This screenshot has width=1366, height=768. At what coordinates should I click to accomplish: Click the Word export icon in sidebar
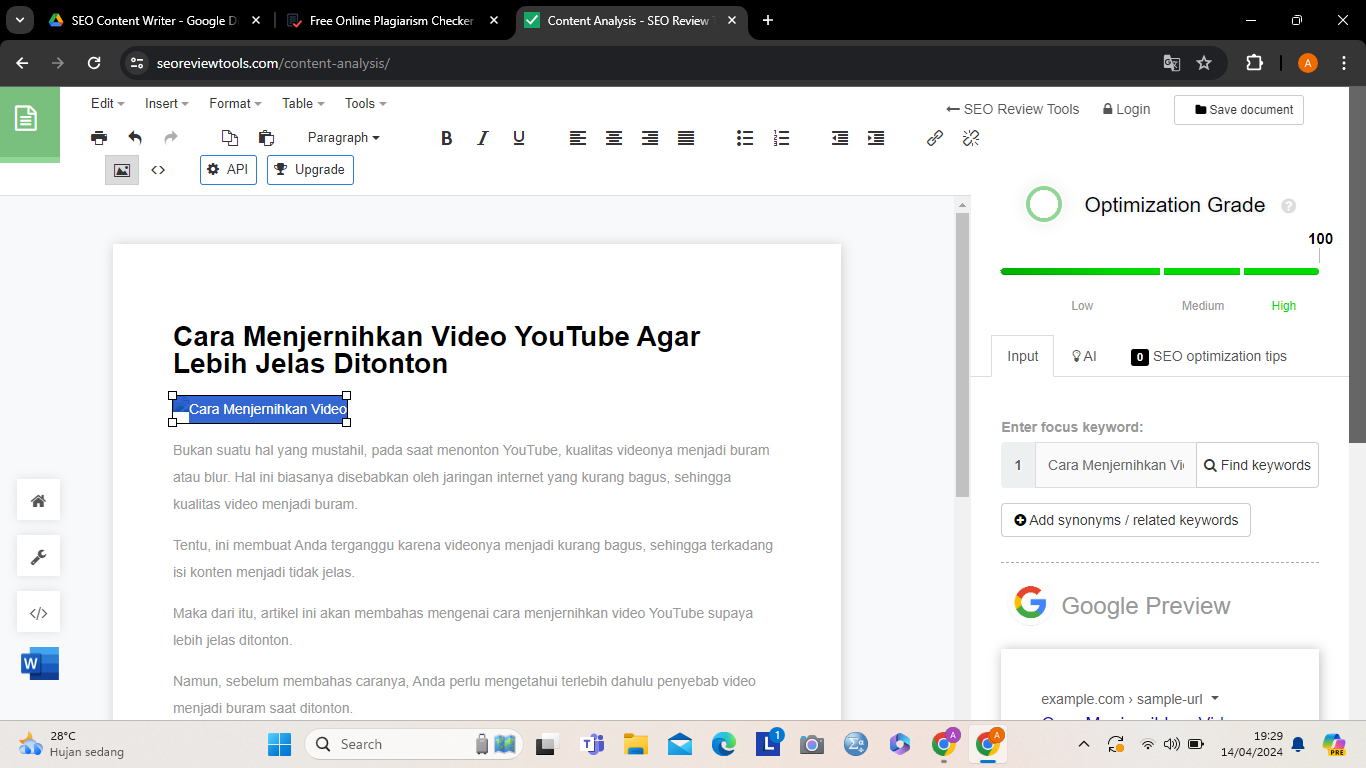pos(39,663)
